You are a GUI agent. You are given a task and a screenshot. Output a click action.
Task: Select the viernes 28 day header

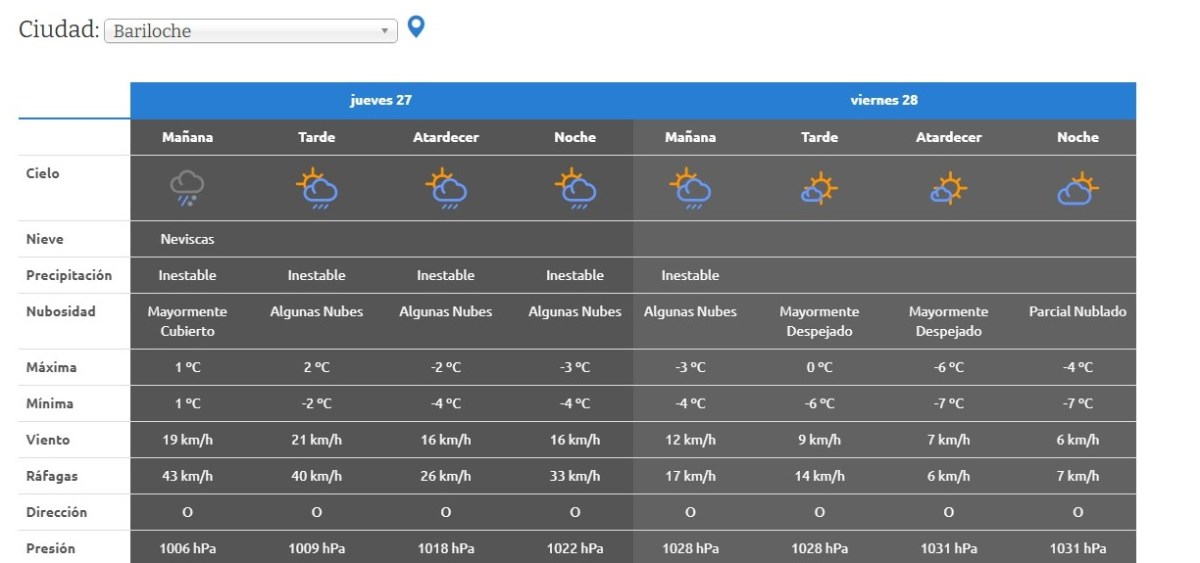pyautogui.click(x=884, y=100)
